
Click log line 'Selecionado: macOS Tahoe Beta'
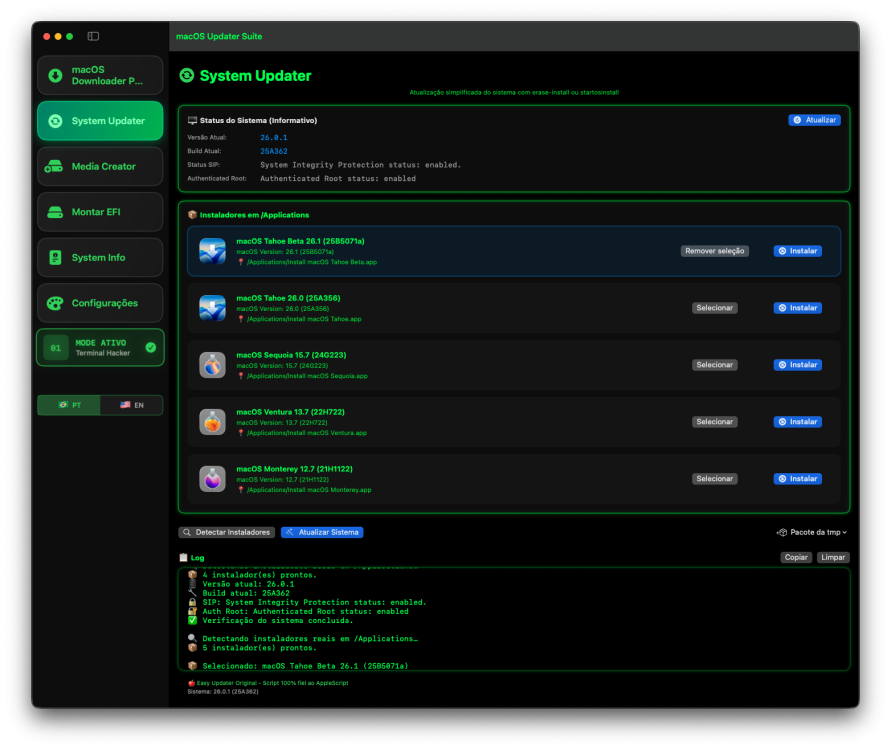305,666
